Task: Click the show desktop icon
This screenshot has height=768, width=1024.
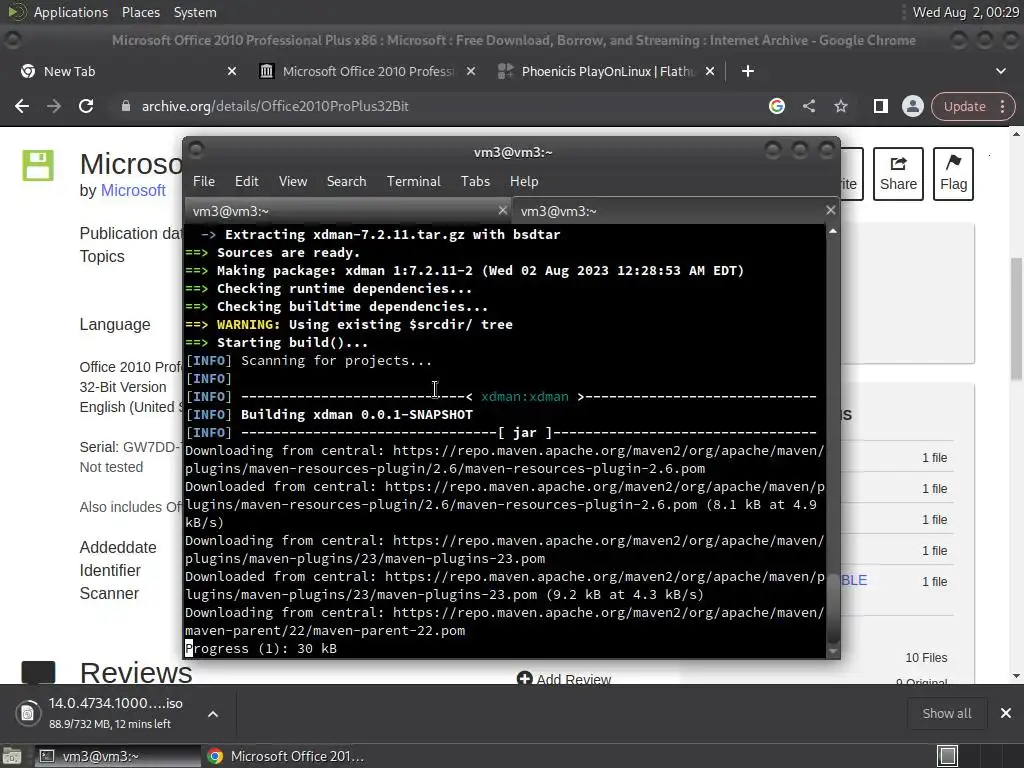Action: pyautogui.click(x=12, y=756)
